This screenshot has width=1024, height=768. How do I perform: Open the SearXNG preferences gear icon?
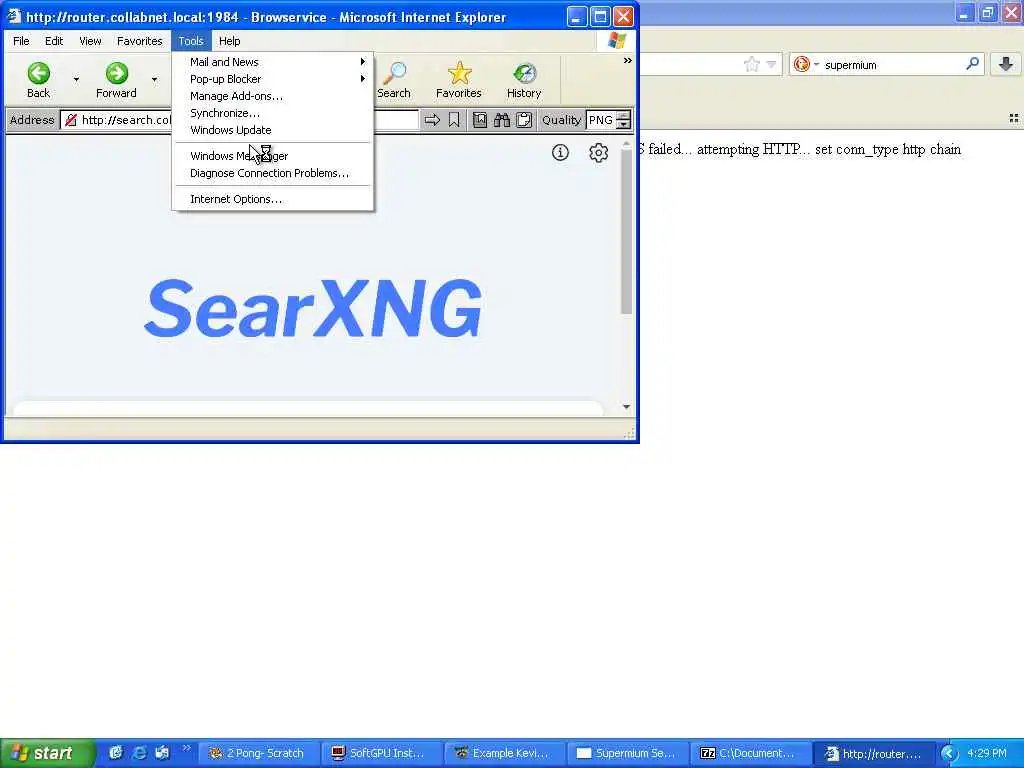pyautogui.click(x=599, y=152)
